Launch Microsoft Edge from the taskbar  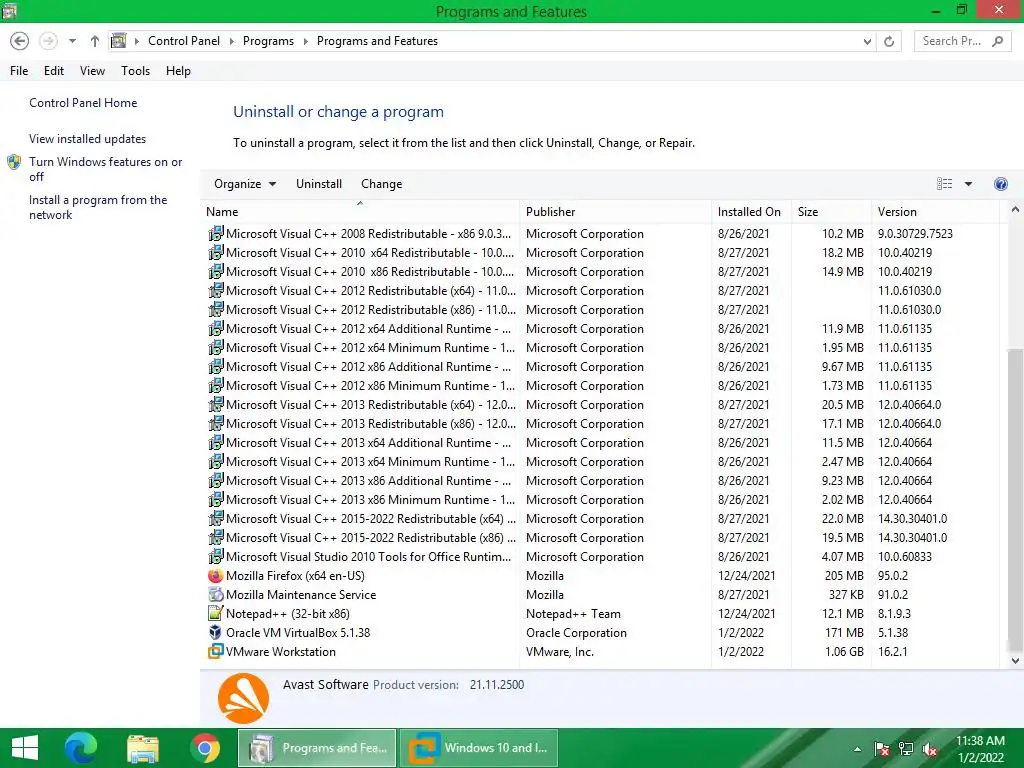80,748
